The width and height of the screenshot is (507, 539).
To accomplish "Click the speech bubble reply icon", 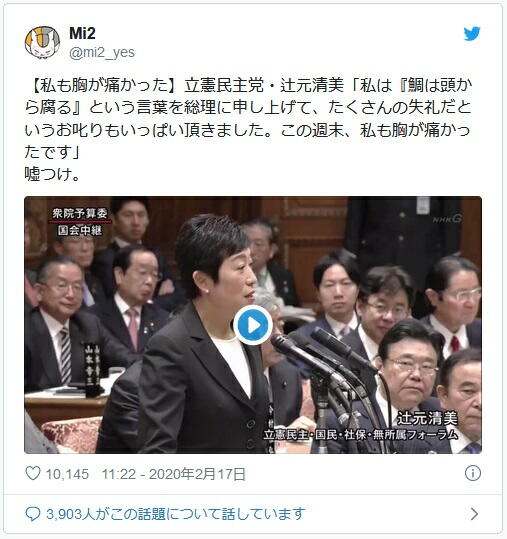I will (x=33, y=514).
